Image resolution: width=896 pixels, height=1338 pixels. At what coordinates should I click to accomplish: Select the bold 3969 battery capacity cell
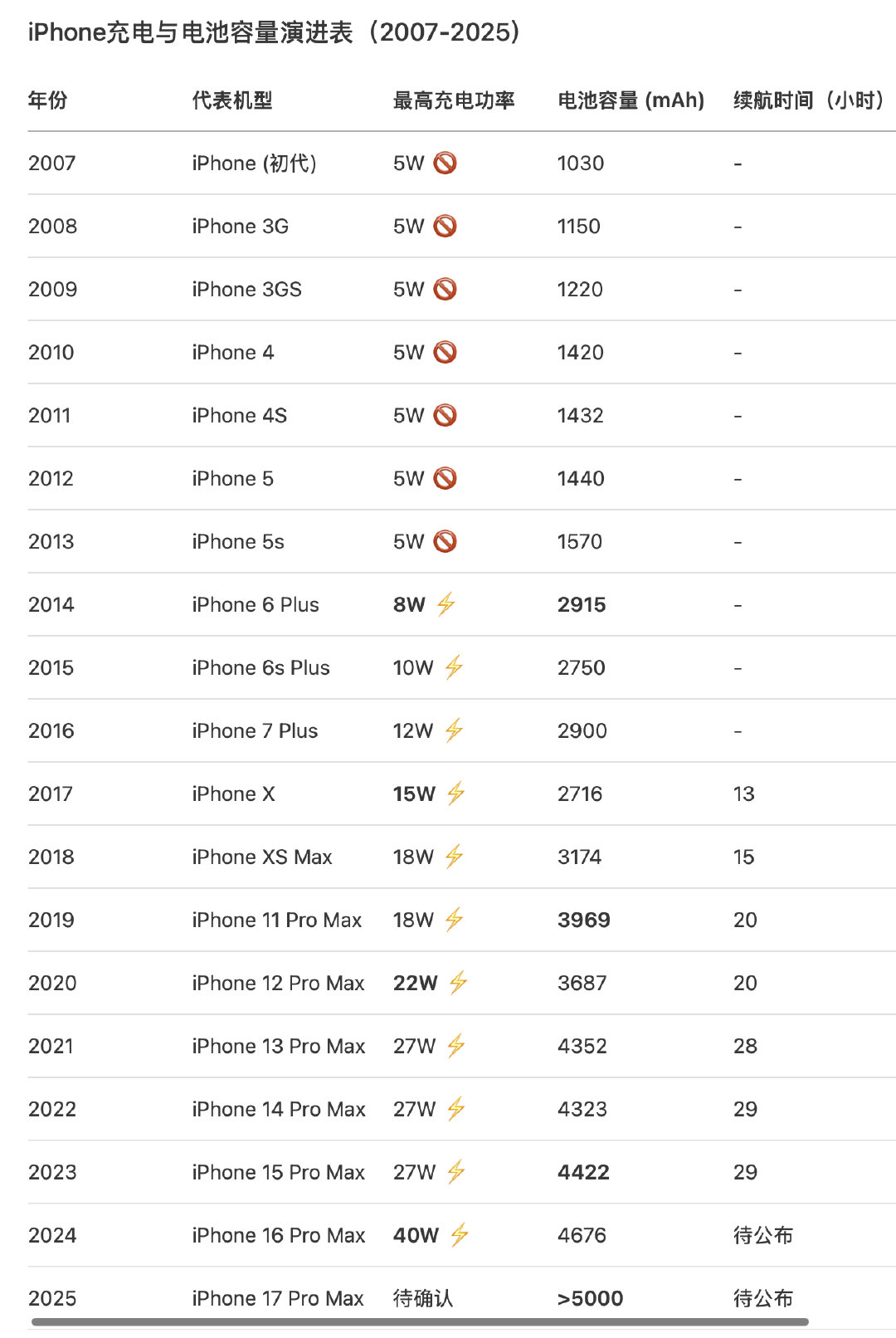click(584, 920)
